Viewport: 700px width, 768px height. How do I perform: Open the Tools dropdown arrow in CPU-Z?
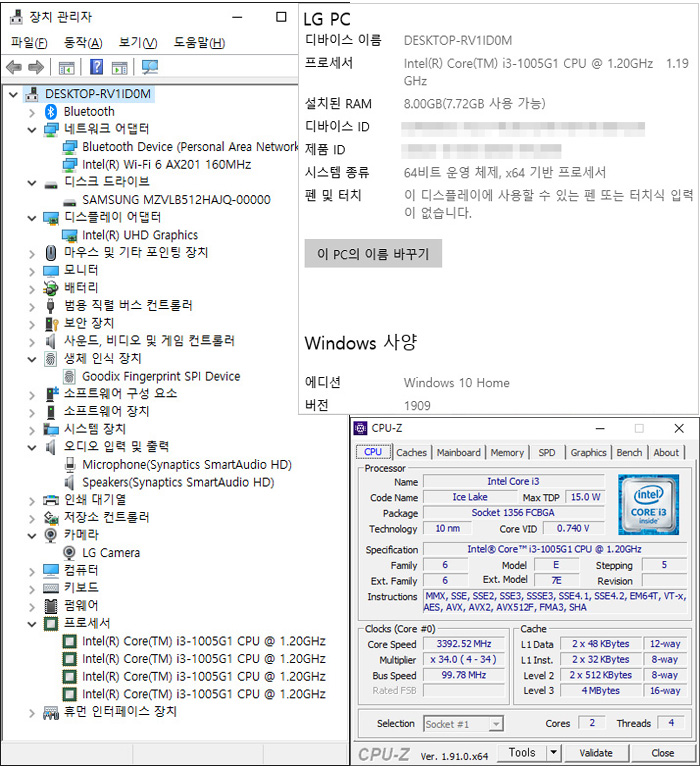tap(554, 752)
